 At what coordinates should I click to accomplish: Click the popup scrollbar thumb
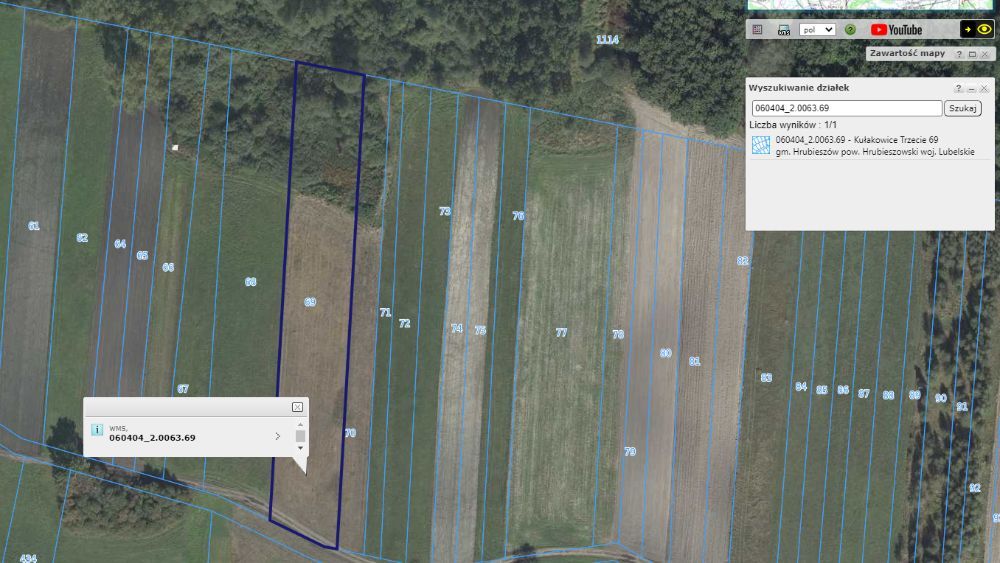tap(300, 436)
